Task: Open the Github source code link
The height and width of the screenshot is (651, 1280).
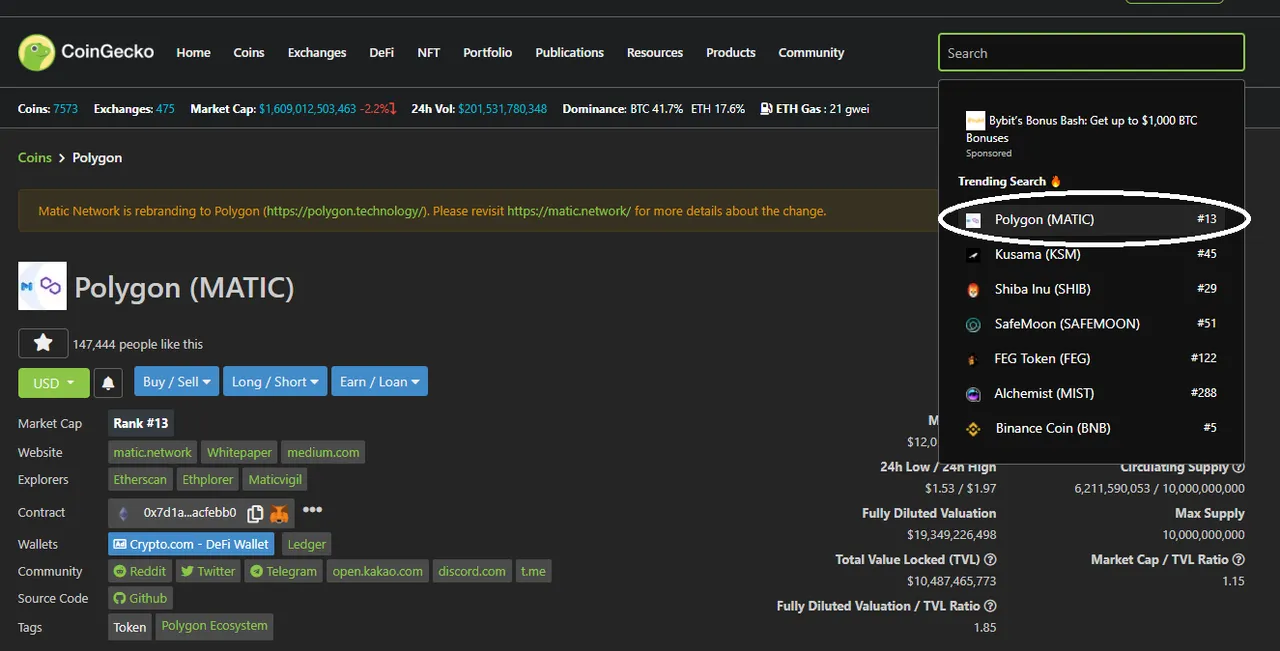Action: [x=140, y=598]
